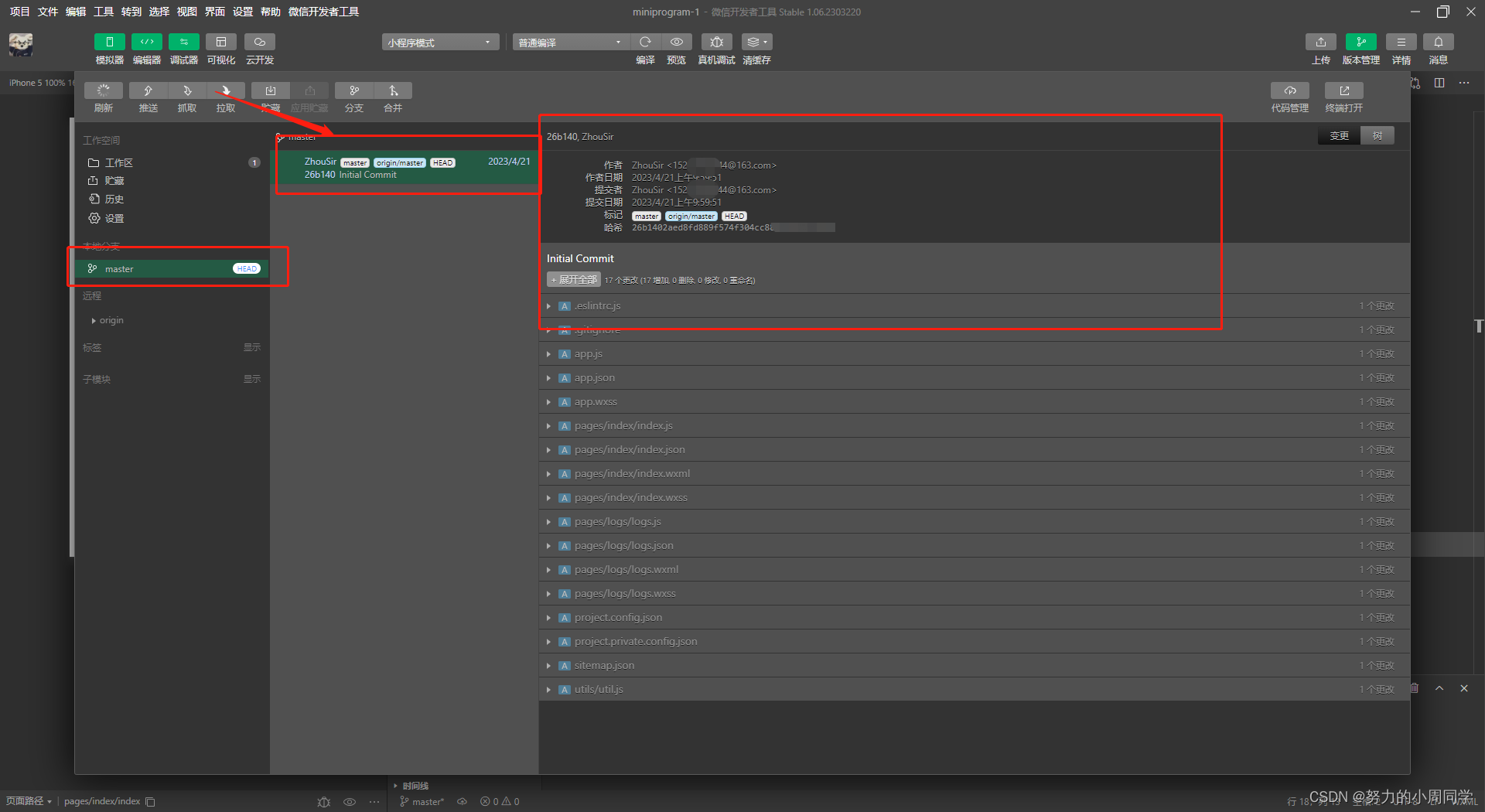Image resolution: width=1485 pixels, height=812 pixels.
Task: Click the pages/logs/logs.json file name
Action: pos(623,545)
